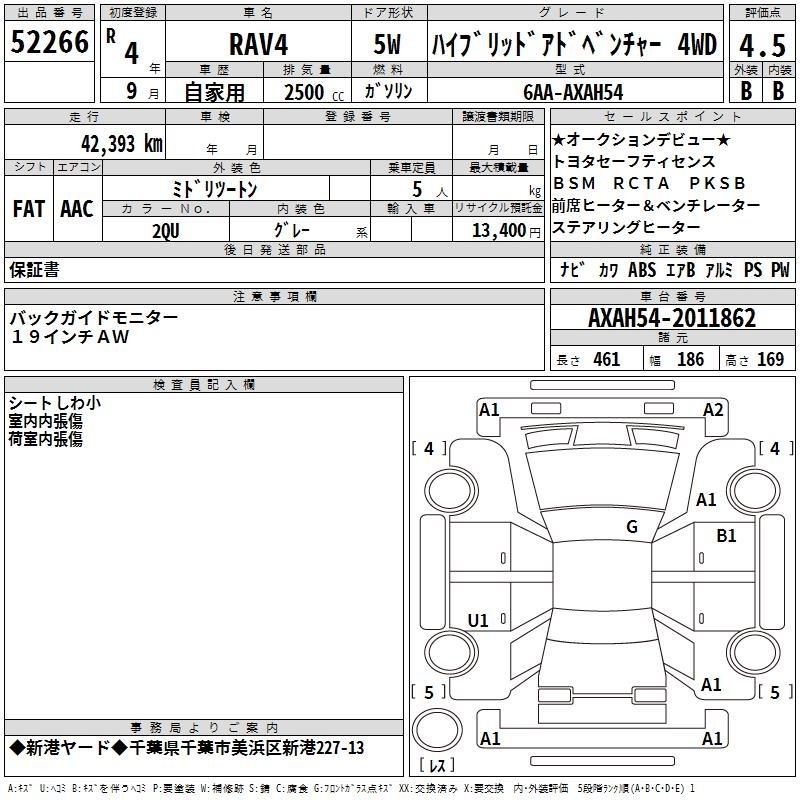This screenshot has height=800, width=800.
Task: Click the lot number 52266
Action: (x=49, y=43)
